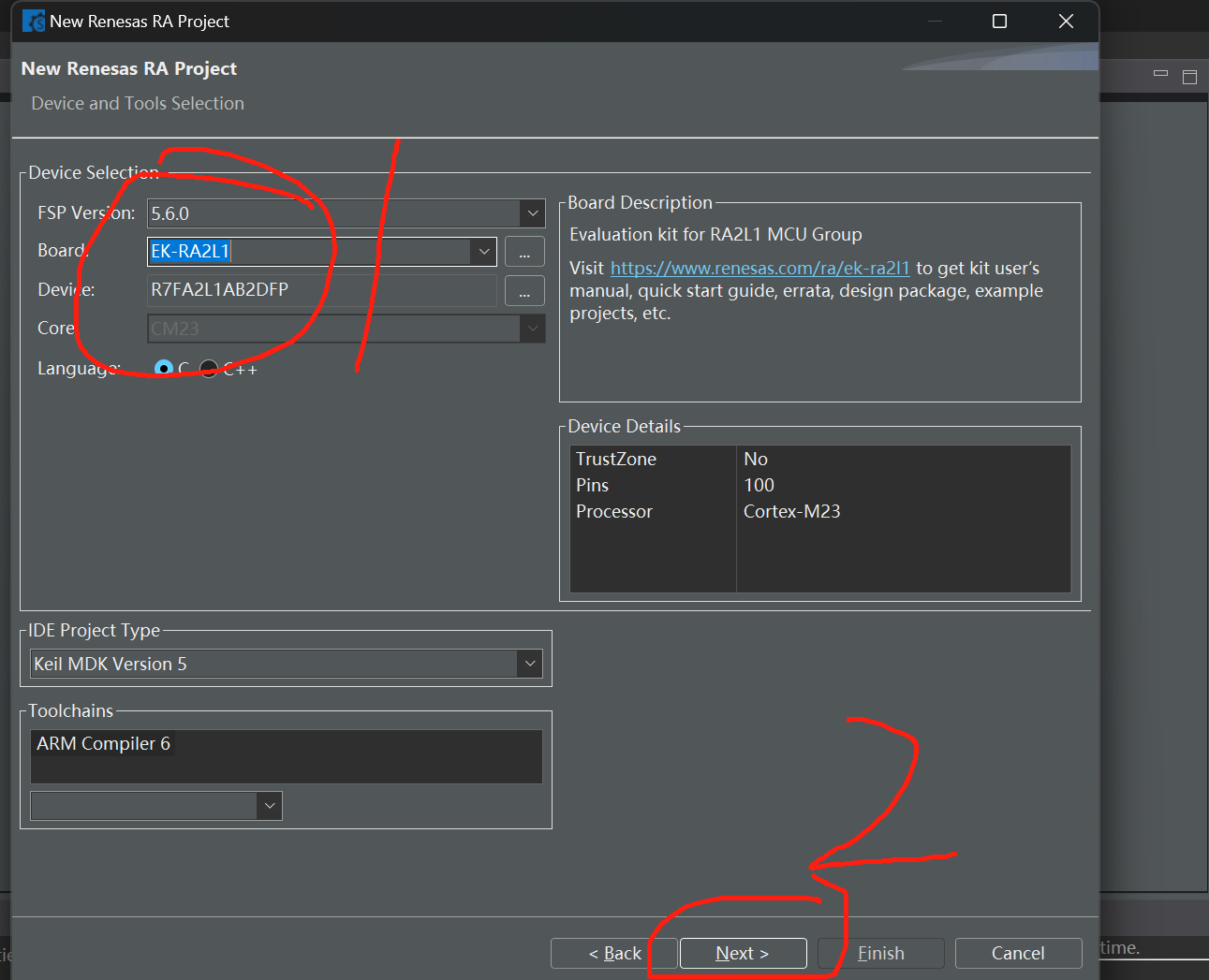The height and width of the screenshot is (980, 1209).
Task: Click the Next button
Action: coord(743,953)
